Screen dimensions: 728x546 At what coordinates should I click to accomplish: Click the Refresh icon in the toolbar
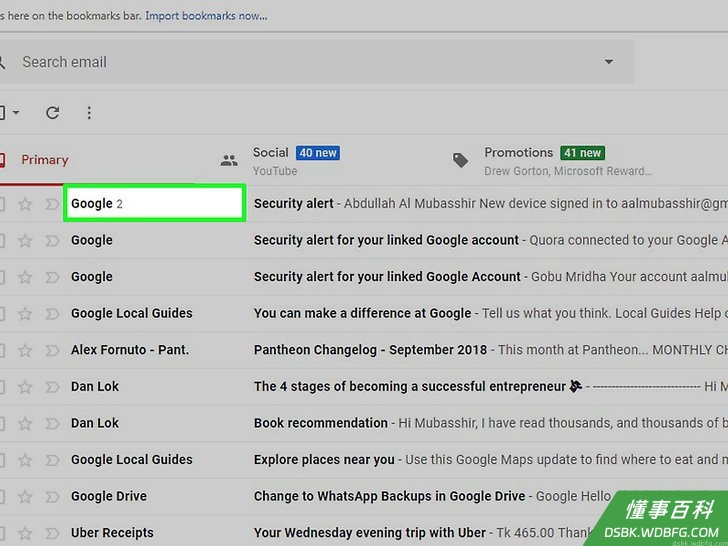[52, 113]
